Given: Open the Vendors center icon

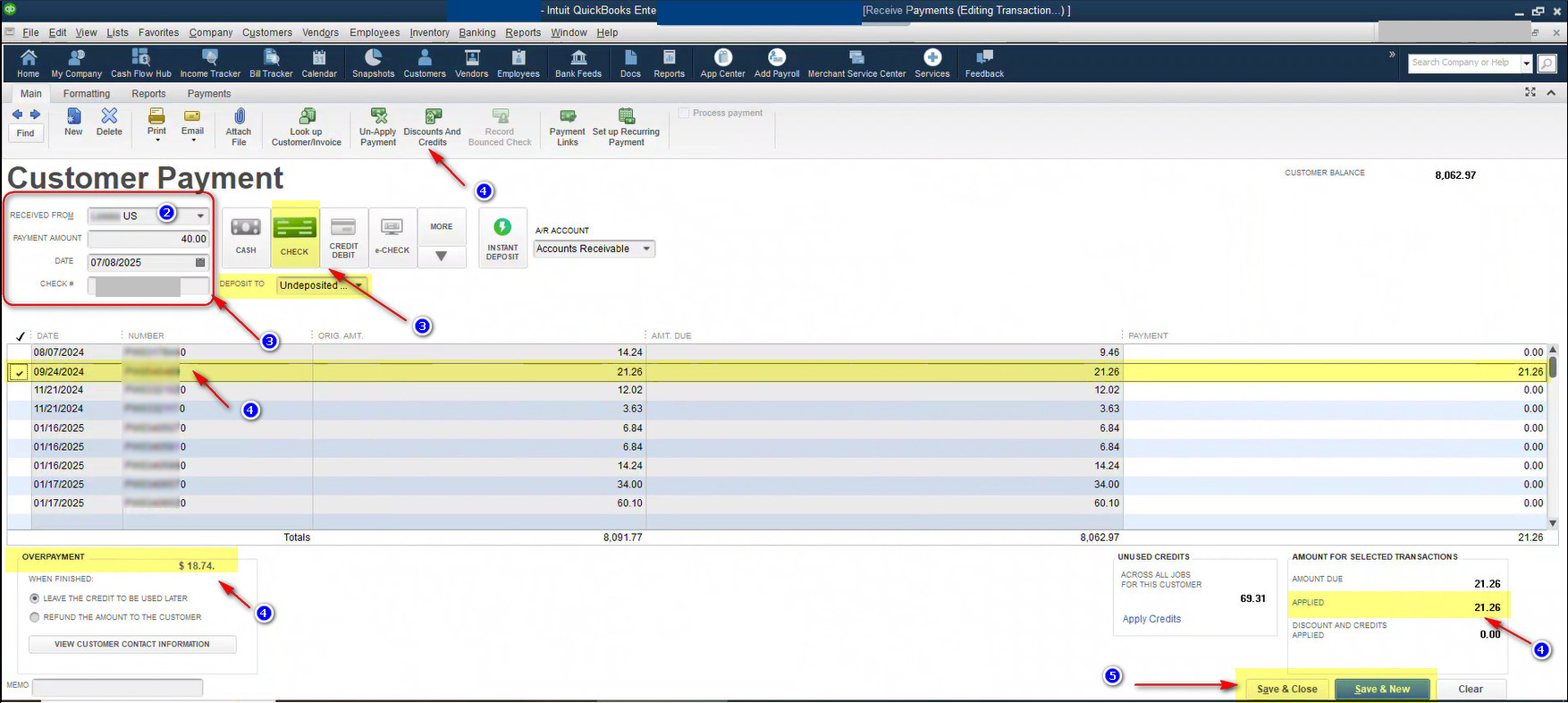Looking at the screenshot, I should [471, 64].
